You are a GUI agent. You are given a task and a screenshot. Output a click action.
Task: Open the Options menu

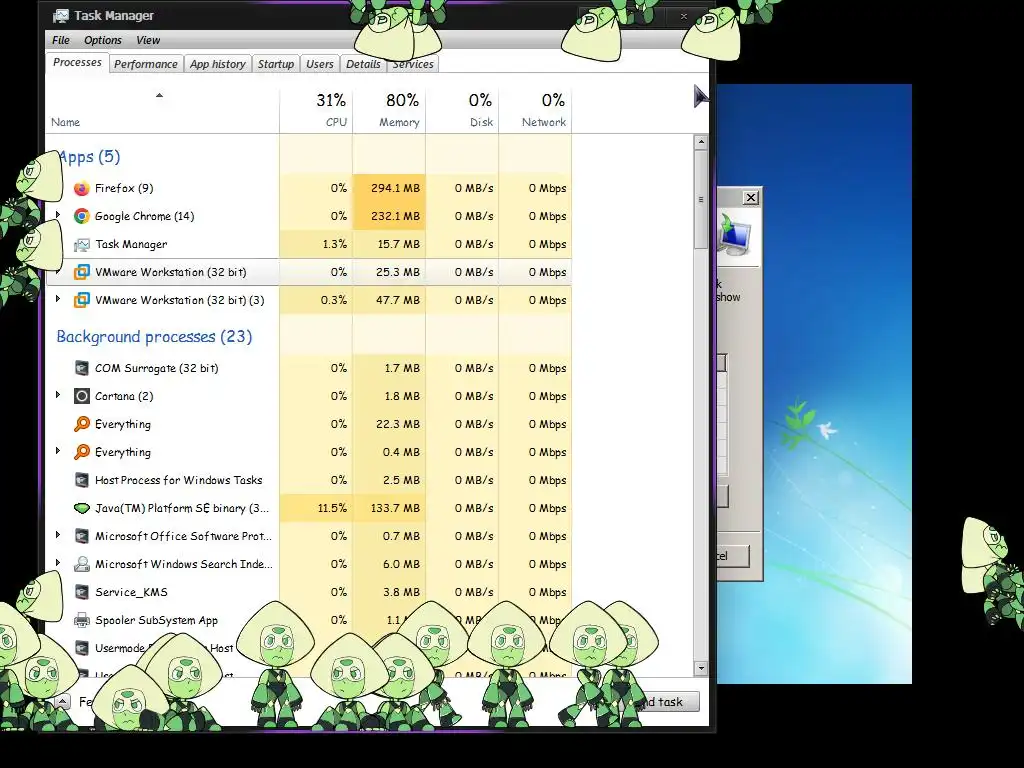click(103, 40)
